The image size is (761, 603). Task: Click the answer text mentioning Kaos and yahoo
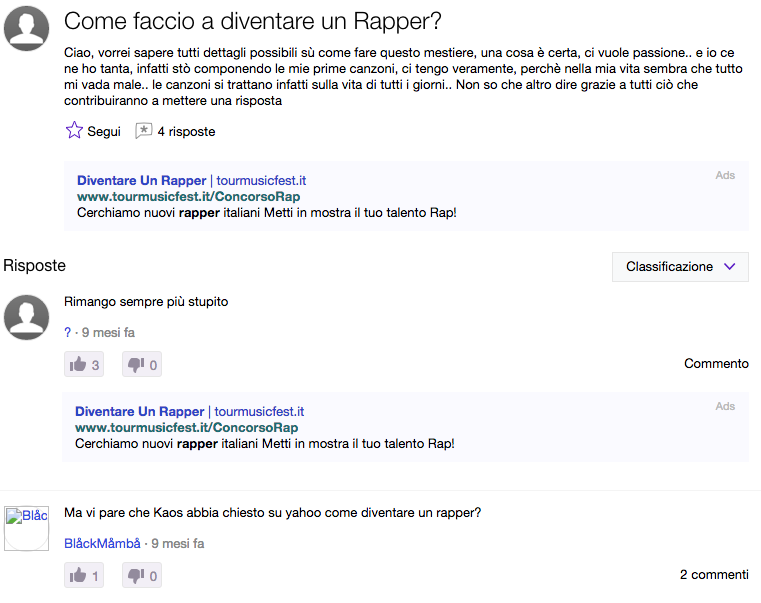[x=273, y=513]
